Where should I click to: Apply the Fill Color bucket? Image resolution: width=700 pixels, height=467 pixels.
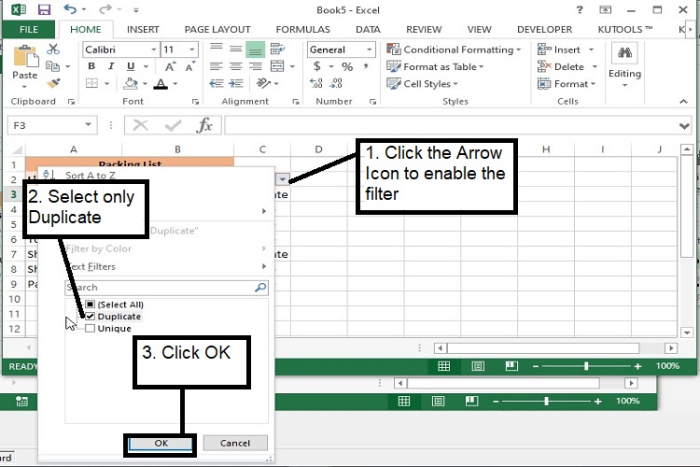[x=130, y=83]
